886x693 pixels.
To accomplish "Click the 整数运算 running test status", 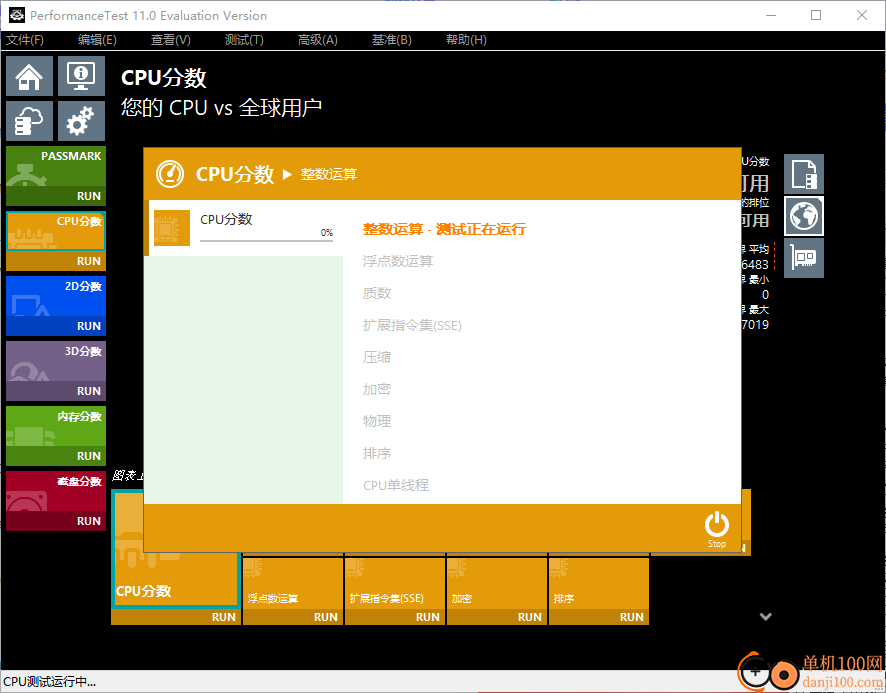I will click(x=444, y=229).
